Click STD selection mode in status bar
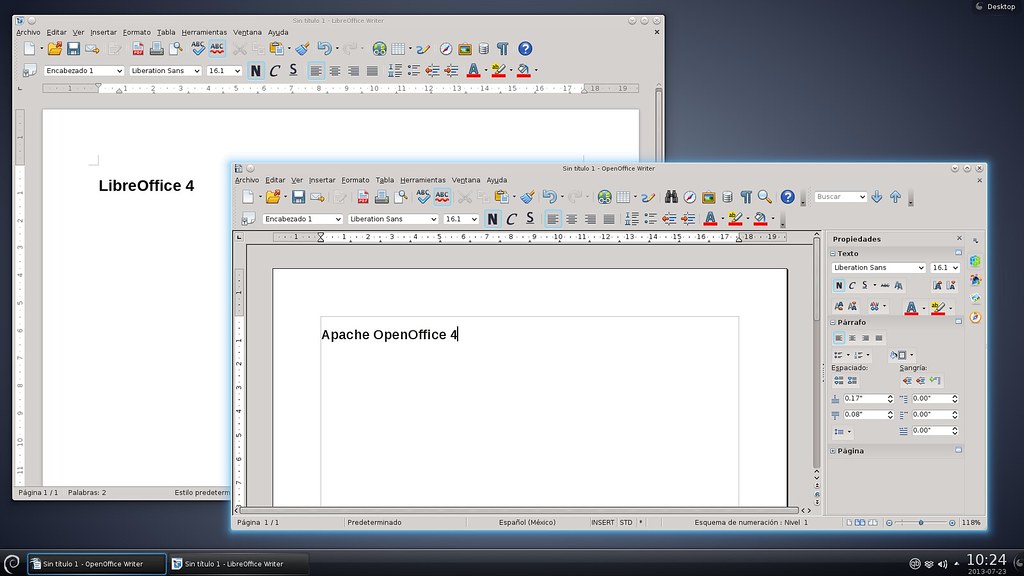Viewport: 1024px width, 576px height. point(626,522)
